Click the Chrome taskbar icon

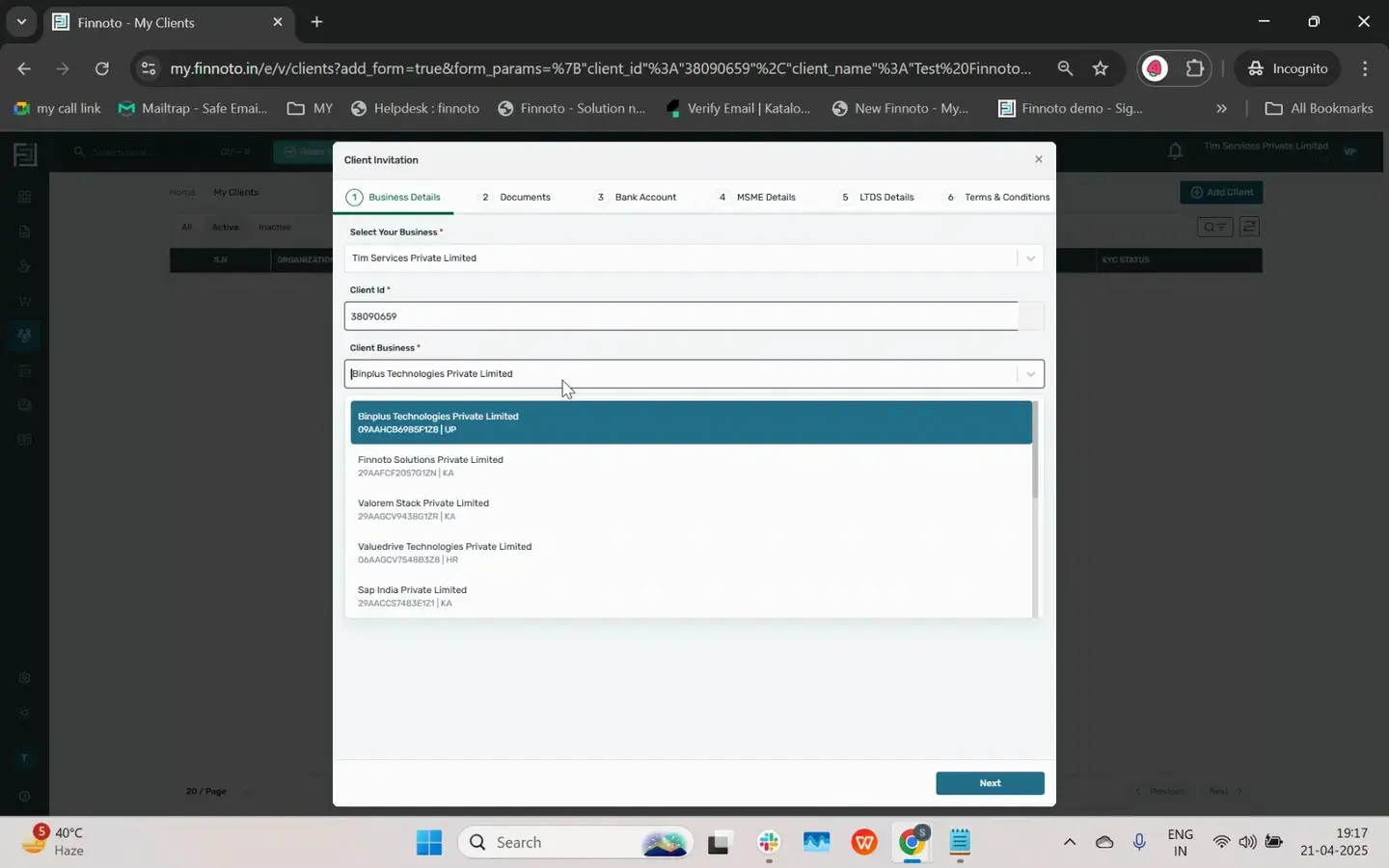coord(912,842)
